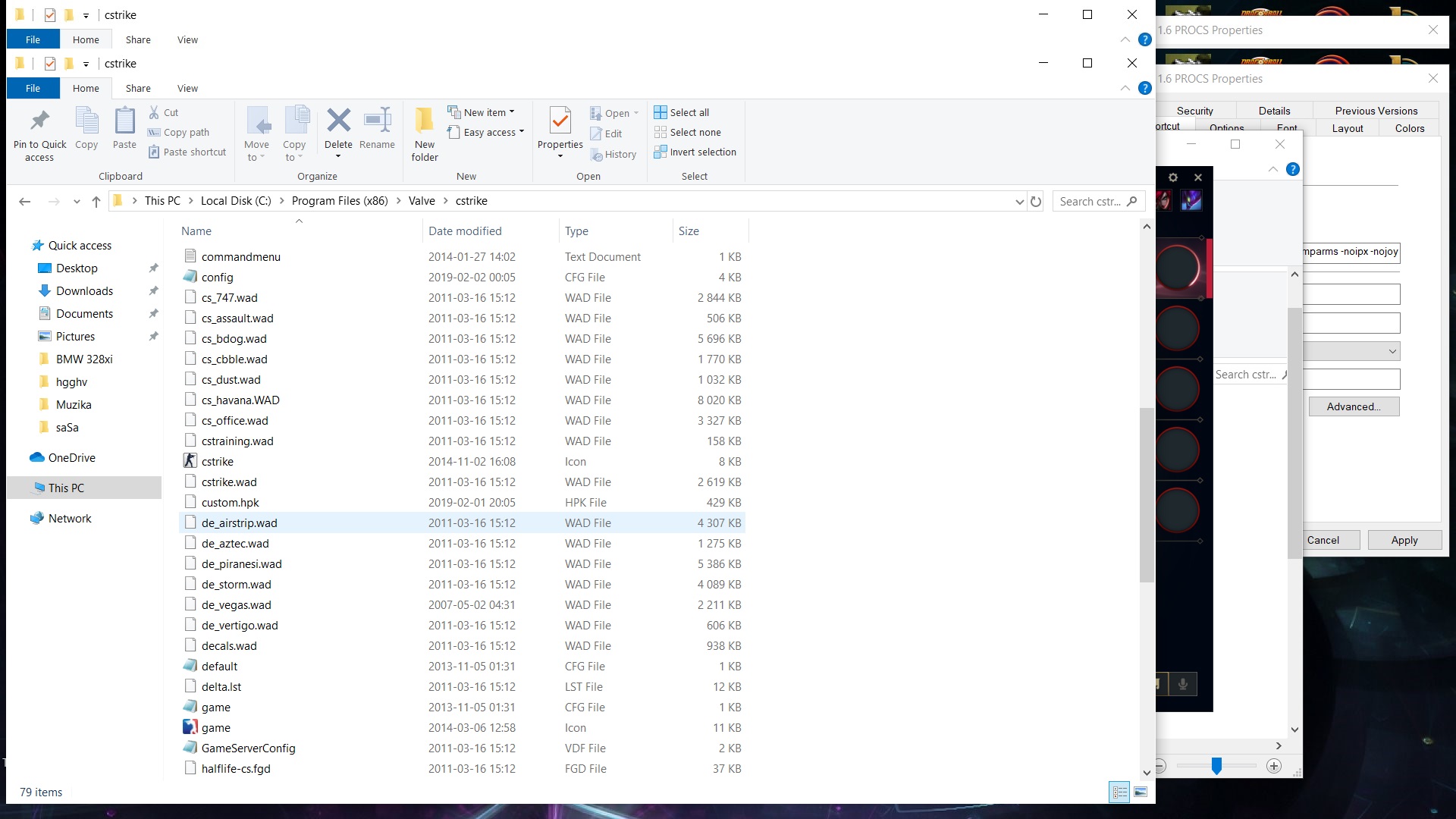
Task: Expand the dropdown arrow below Properties
Action: [x=560, y=156]
